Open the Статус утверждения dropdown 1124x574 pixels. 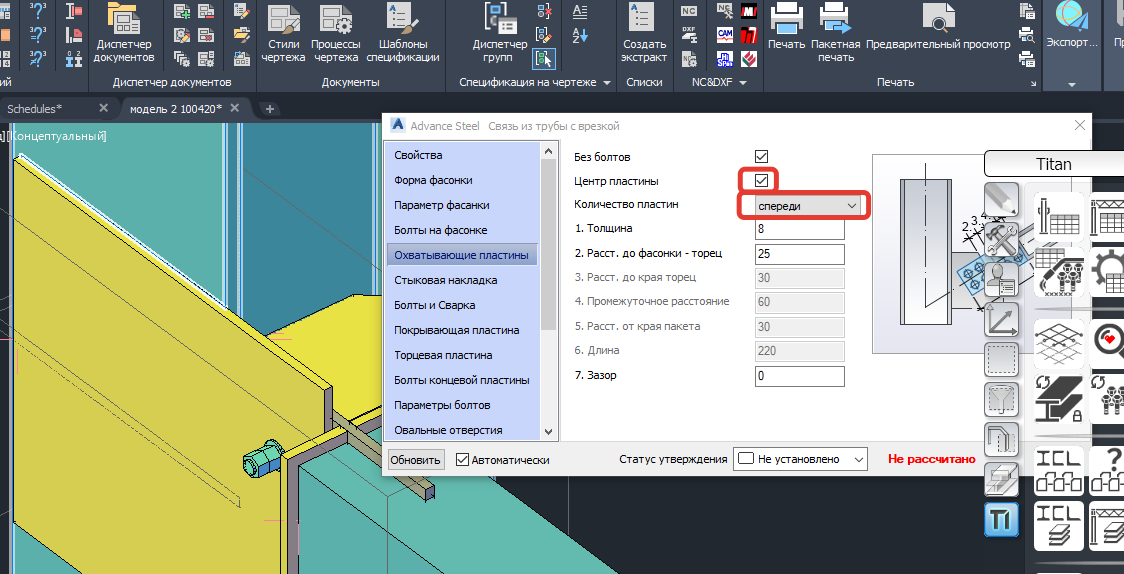tap(800, 459)
